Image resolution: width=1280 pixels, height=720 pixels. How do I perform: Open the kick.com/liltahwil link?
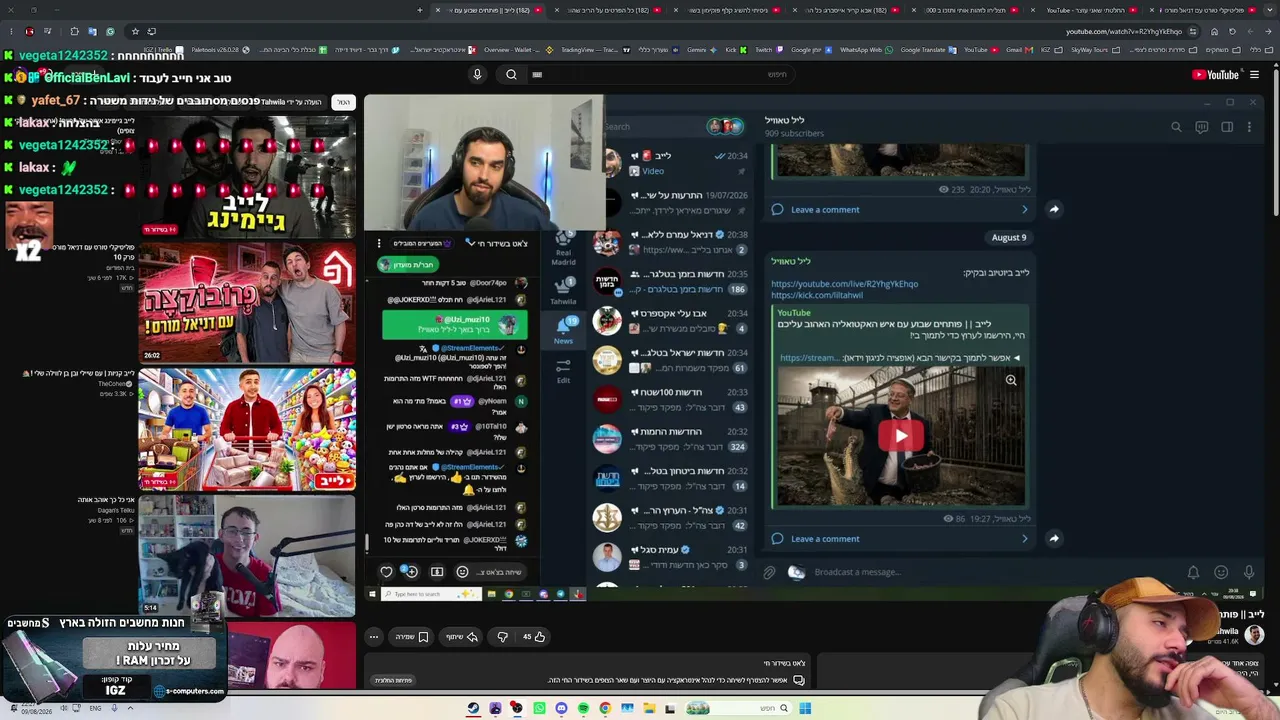click(x=816, y=295)
